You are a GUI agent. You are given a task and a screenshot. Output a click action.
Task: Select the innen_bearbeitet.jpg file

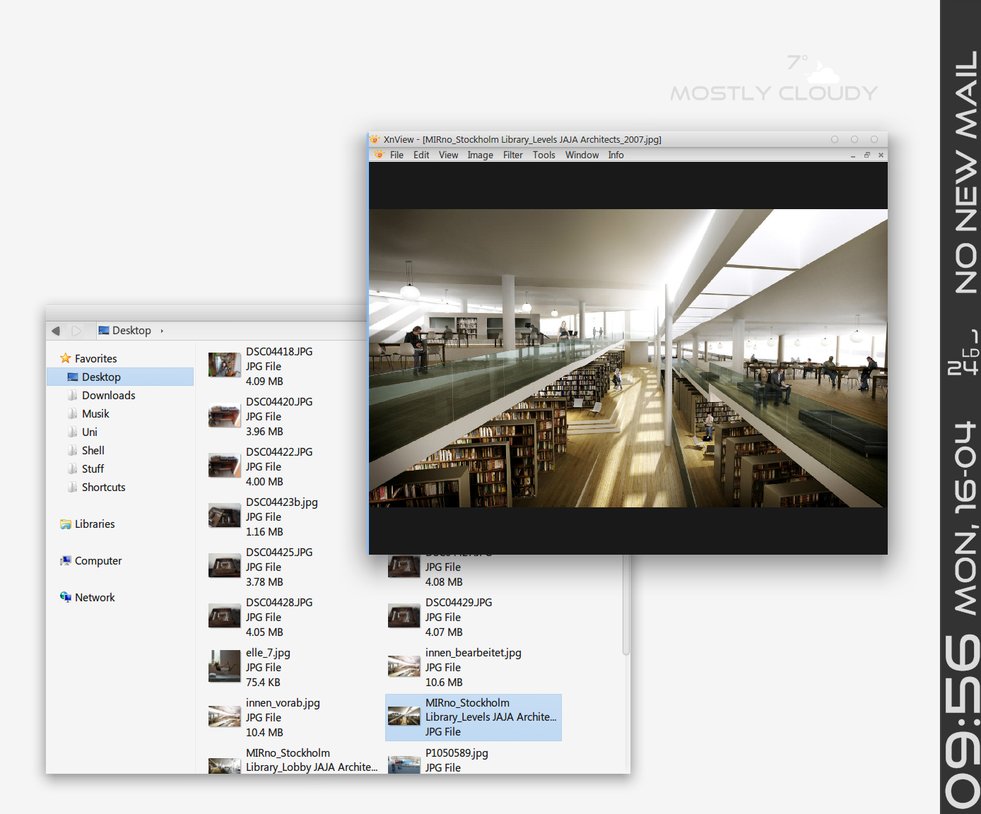click(473, 667)
